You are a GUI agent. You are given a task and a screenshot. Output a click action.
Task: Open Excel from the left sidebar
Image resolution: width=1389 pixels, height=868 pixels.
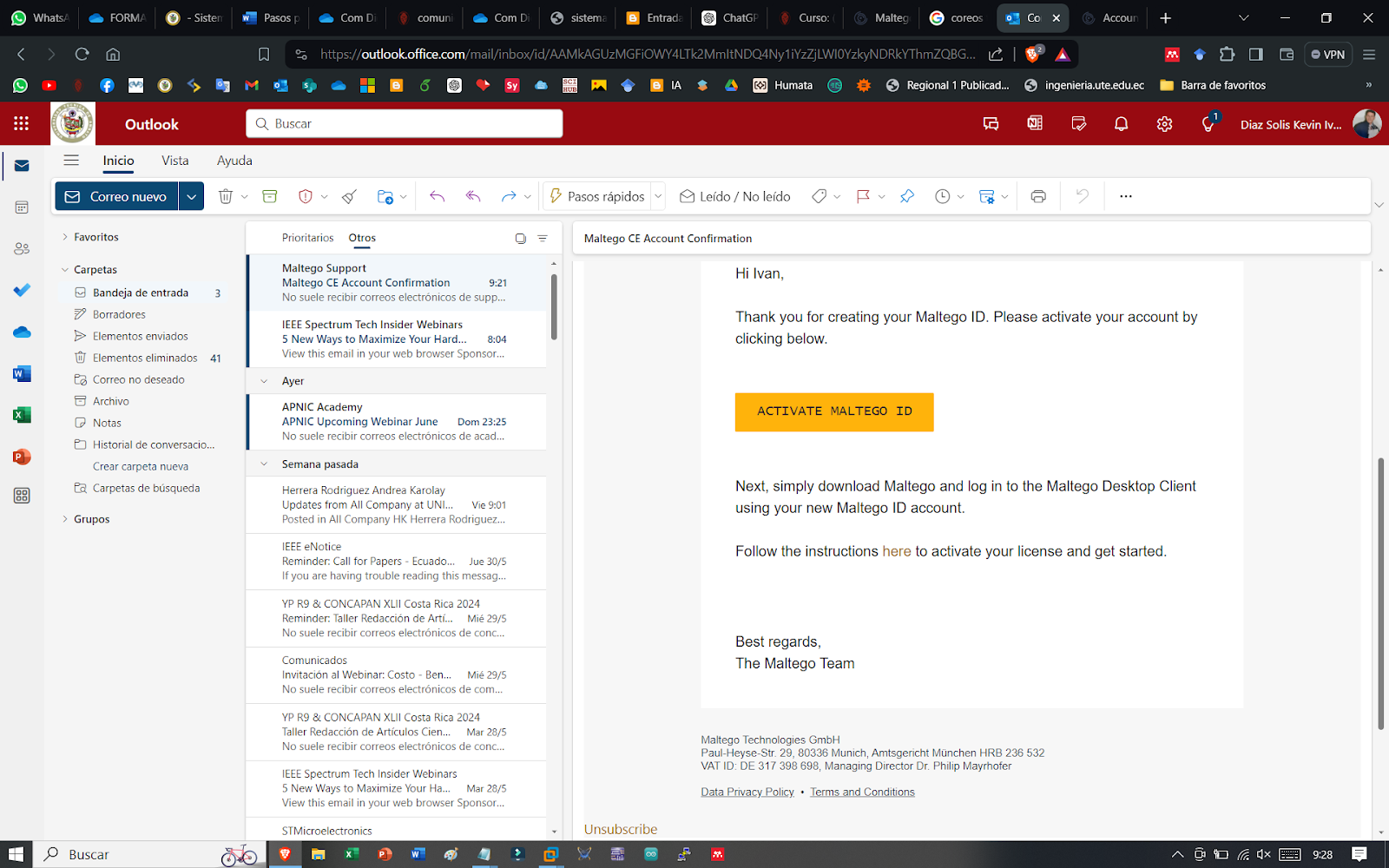pyautogui.click(x=22, y=415)
